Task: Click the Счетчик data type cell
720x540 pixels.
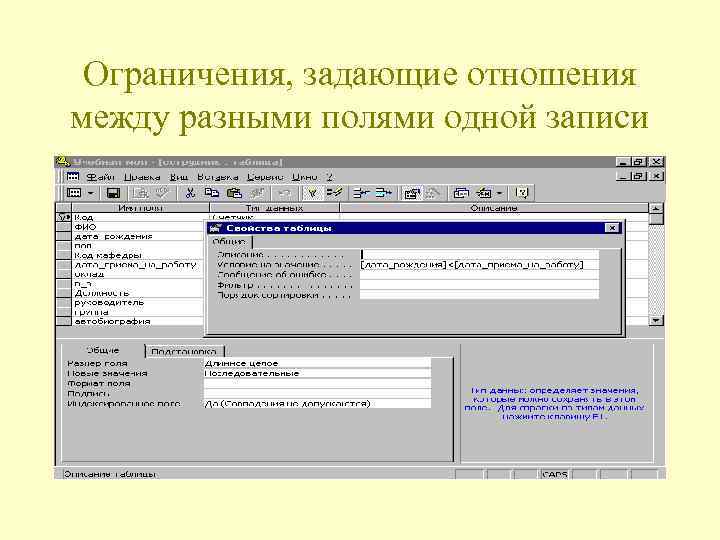Action: [274, 217]
